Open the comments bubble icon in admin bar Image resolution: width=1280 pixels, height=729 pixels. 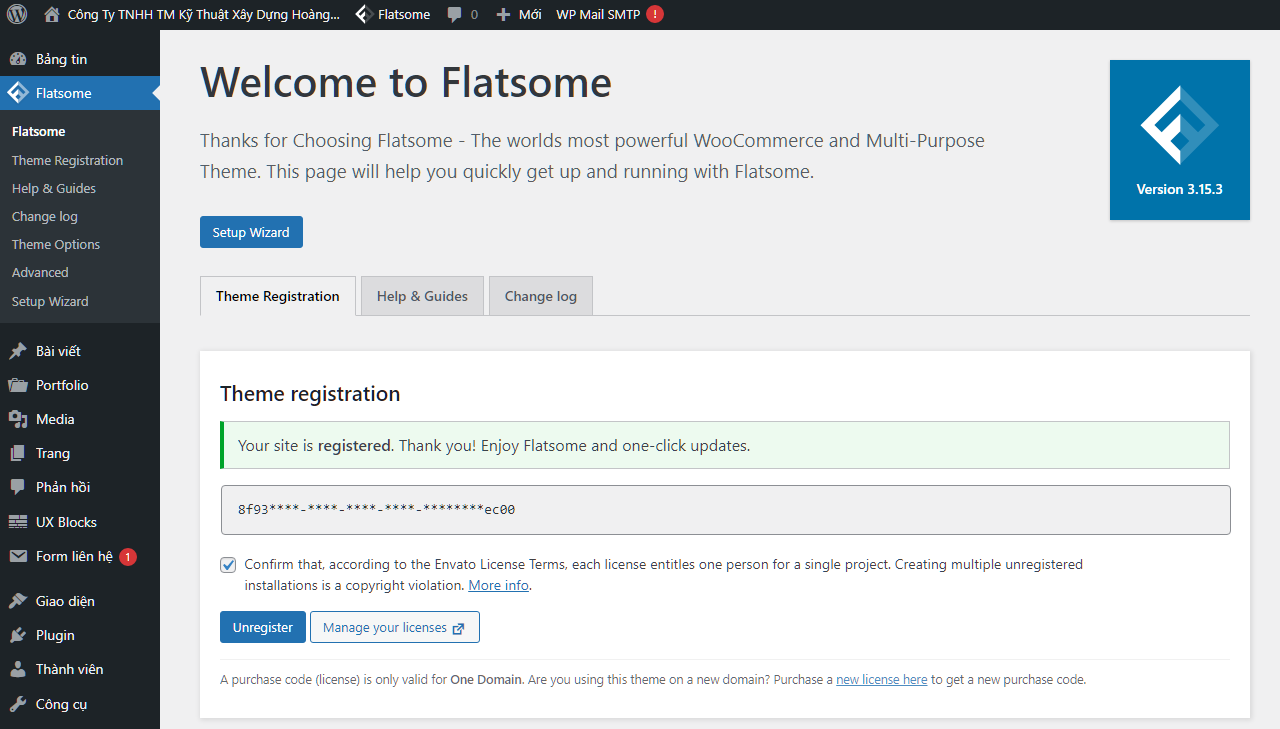pos(455,14)
